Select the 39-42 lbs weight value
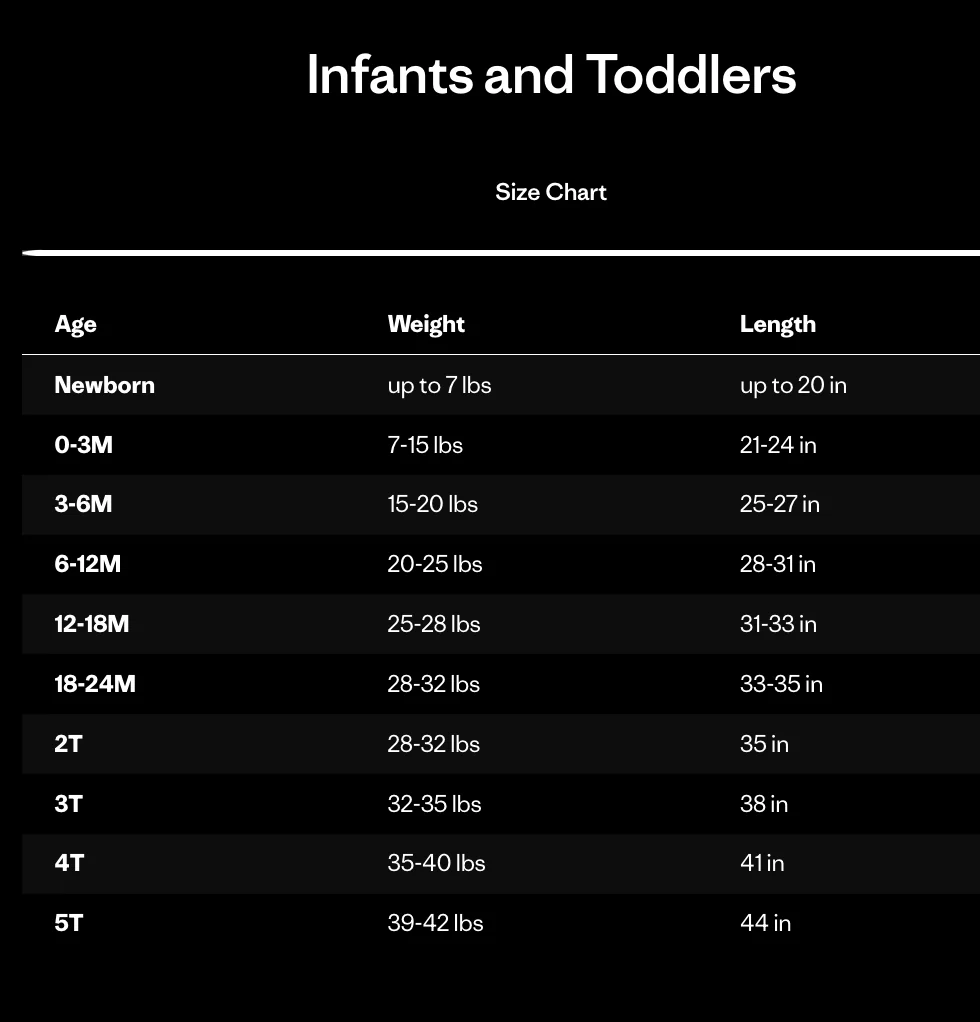Image resolution: width=980 pixels, height=1022 pixels. (x=436, y=923)
